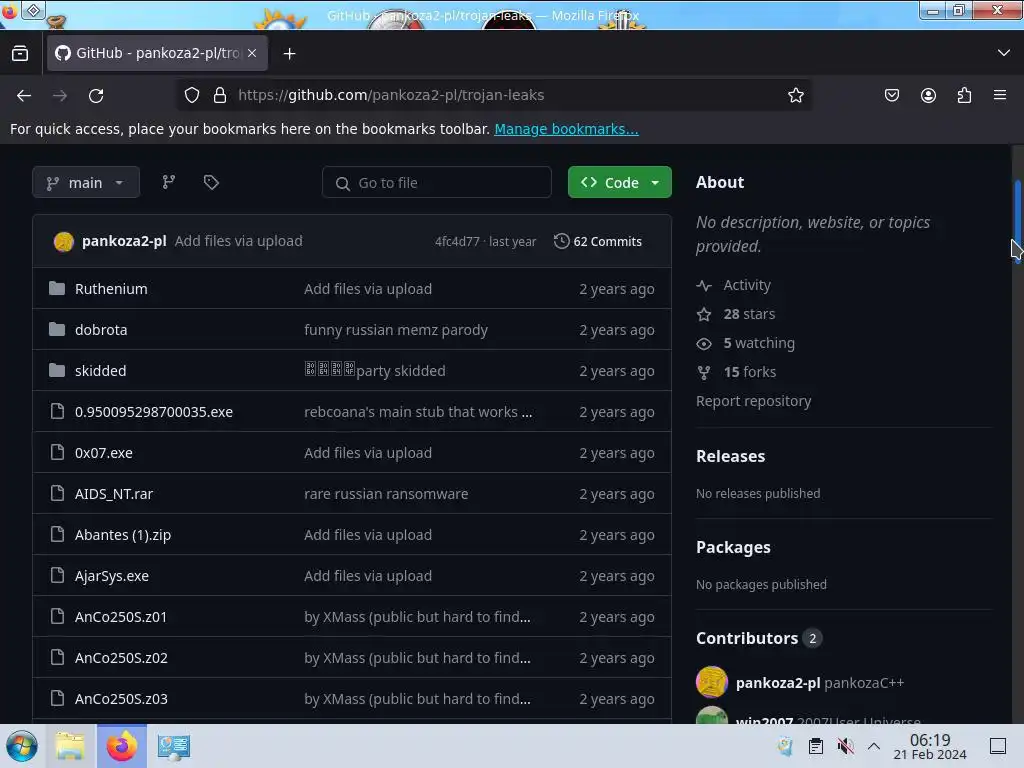1024x768 pixels.
Task: Open the latest commit message 'Add files via upload'
Action: tap(238, 241)
